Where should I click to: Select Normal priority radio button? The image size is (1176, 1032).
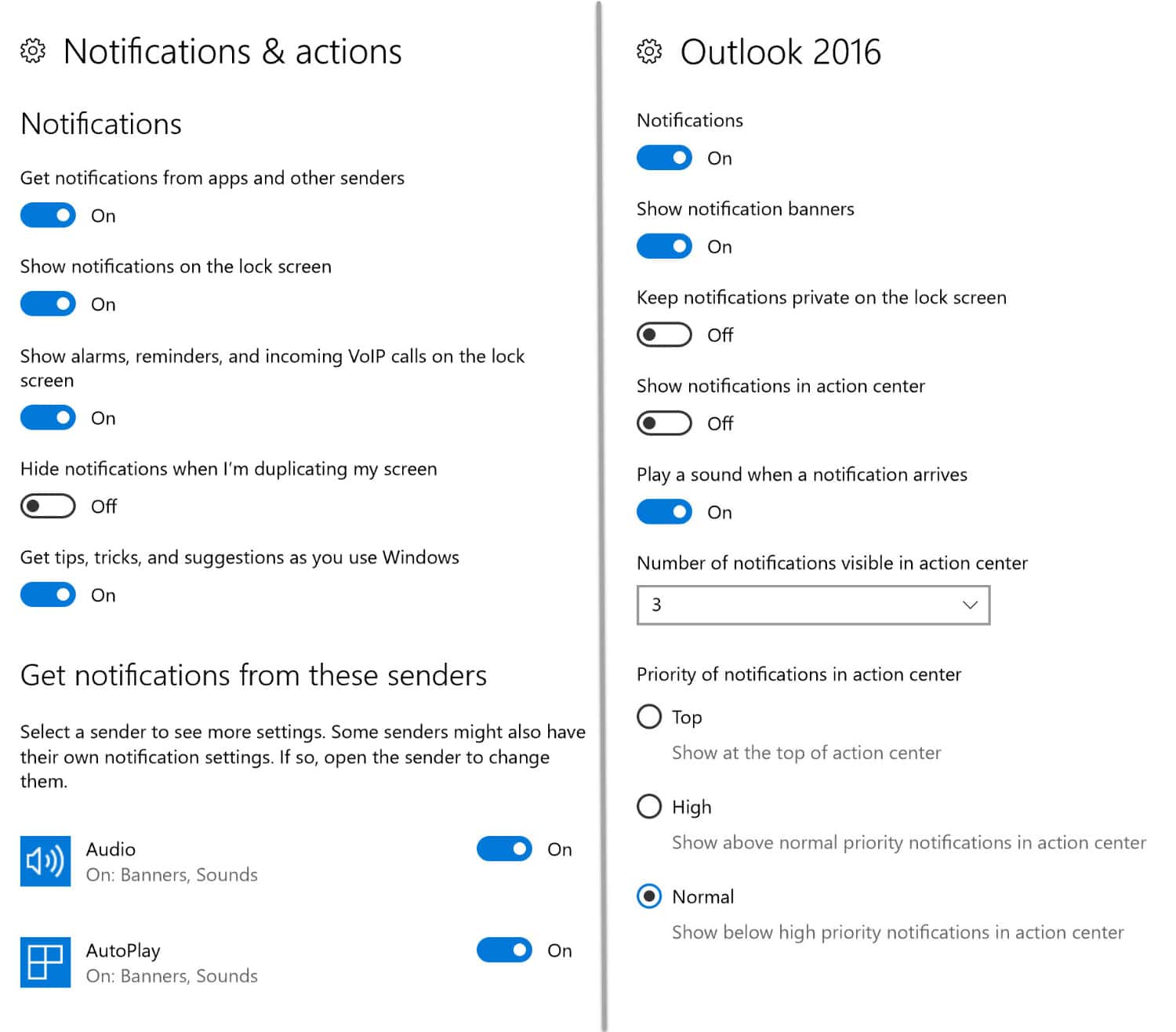coord(649,896)
